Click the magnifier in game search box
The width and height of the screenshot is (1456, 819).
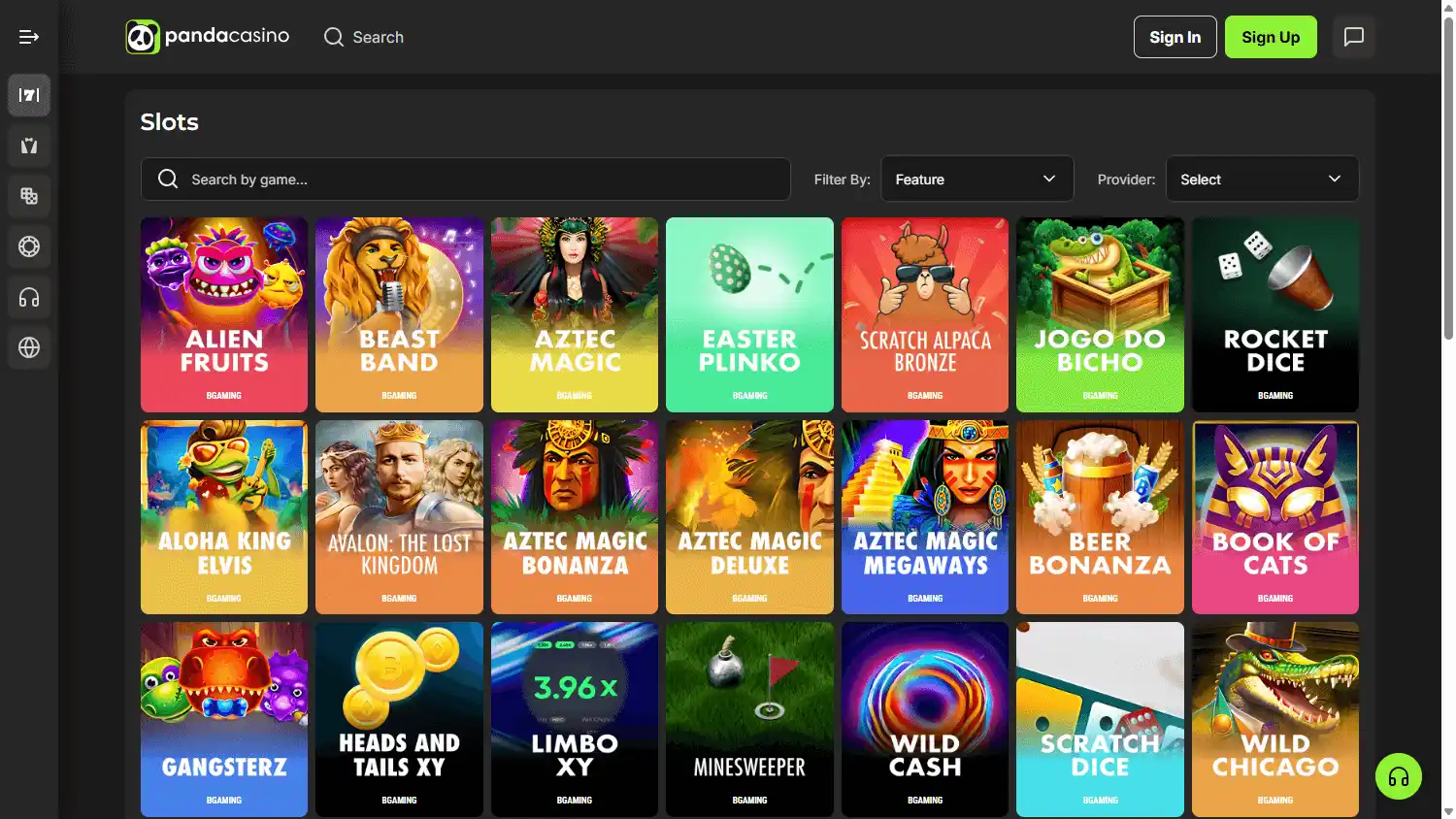[x=168, y=180]
